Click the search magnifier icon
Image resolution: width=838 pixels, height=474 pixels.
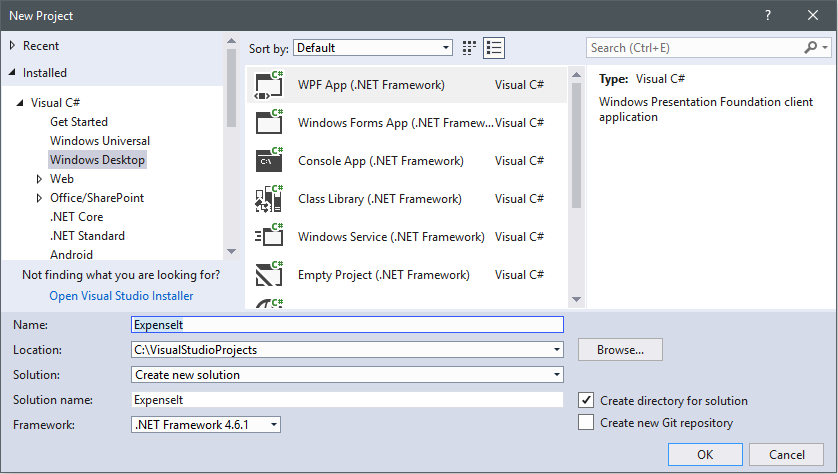pos(810,48)
